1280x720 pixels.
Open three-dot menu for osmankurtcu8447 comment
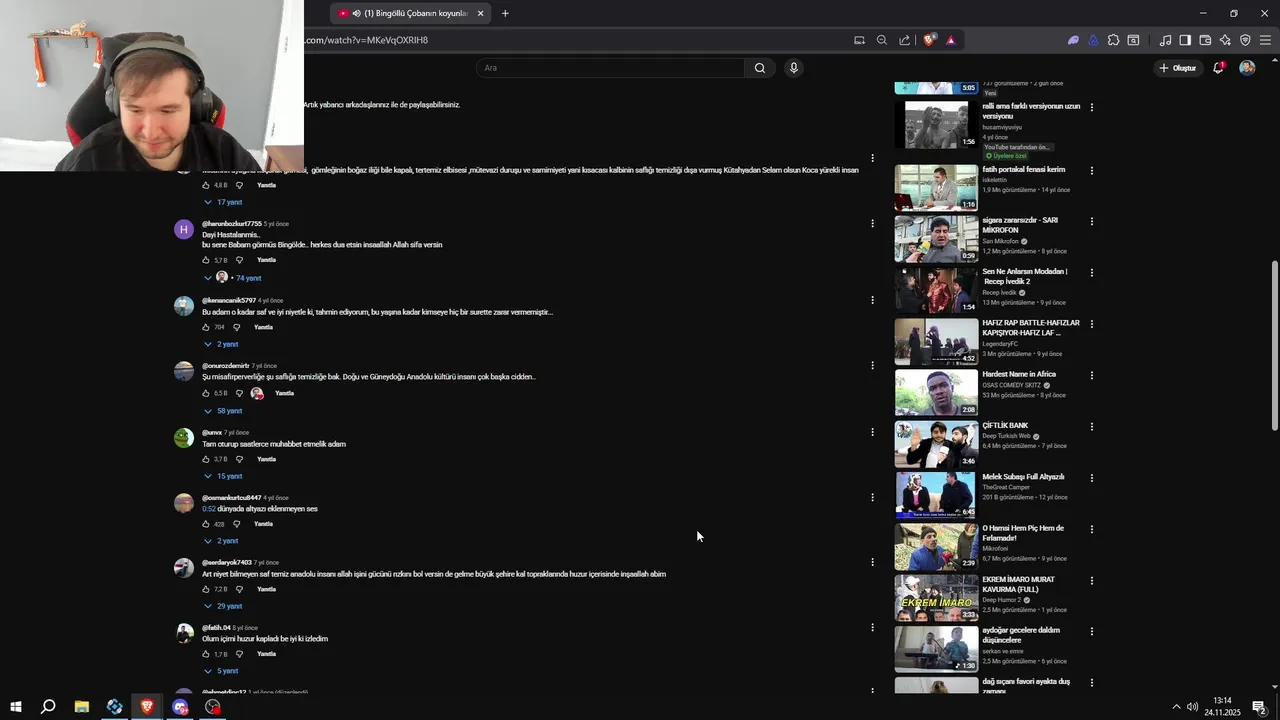pyautogui.click(x=872, y=497)
